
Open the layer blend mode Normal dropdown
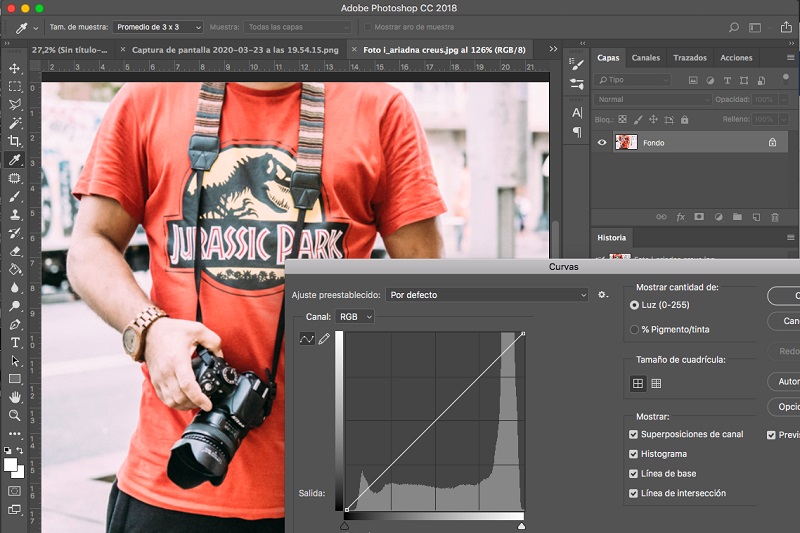(652, 99)
